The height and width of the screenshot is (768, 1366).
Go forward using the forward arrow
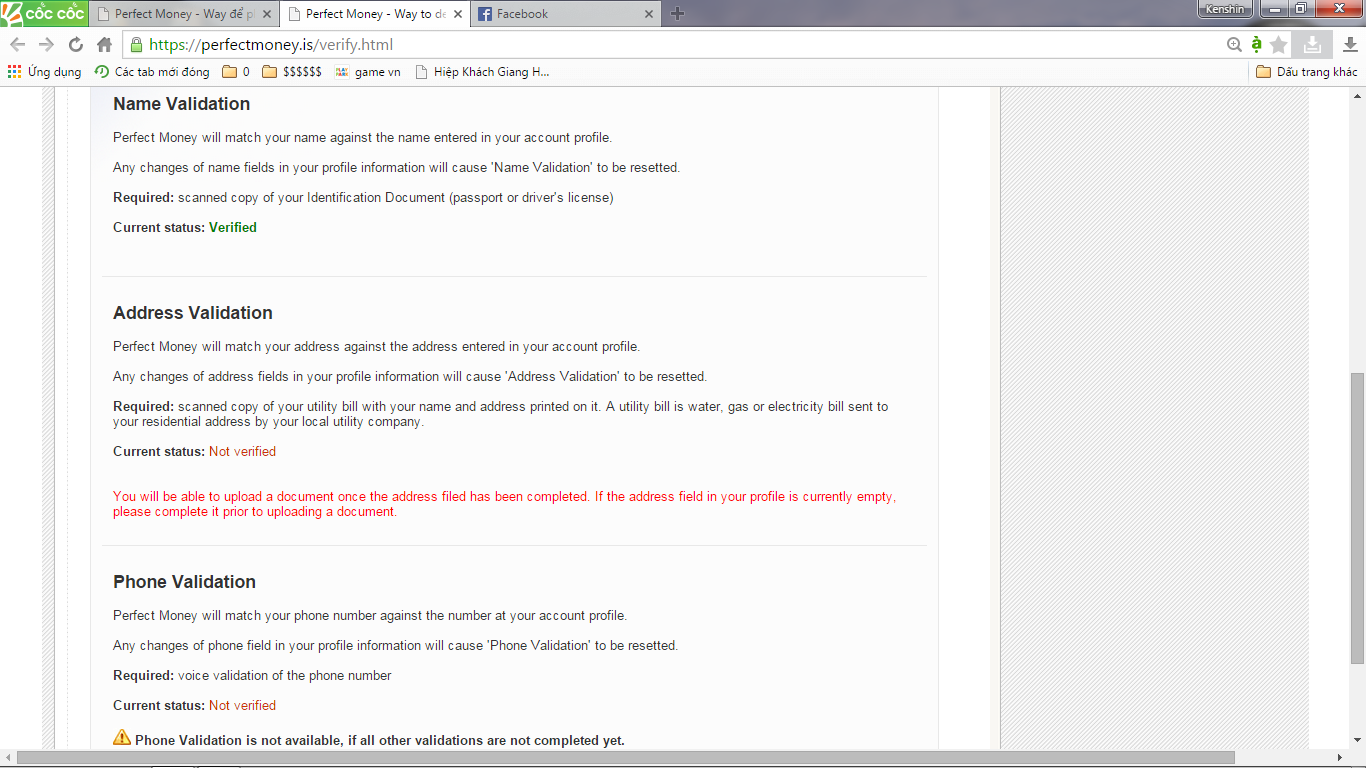[46, 44]
